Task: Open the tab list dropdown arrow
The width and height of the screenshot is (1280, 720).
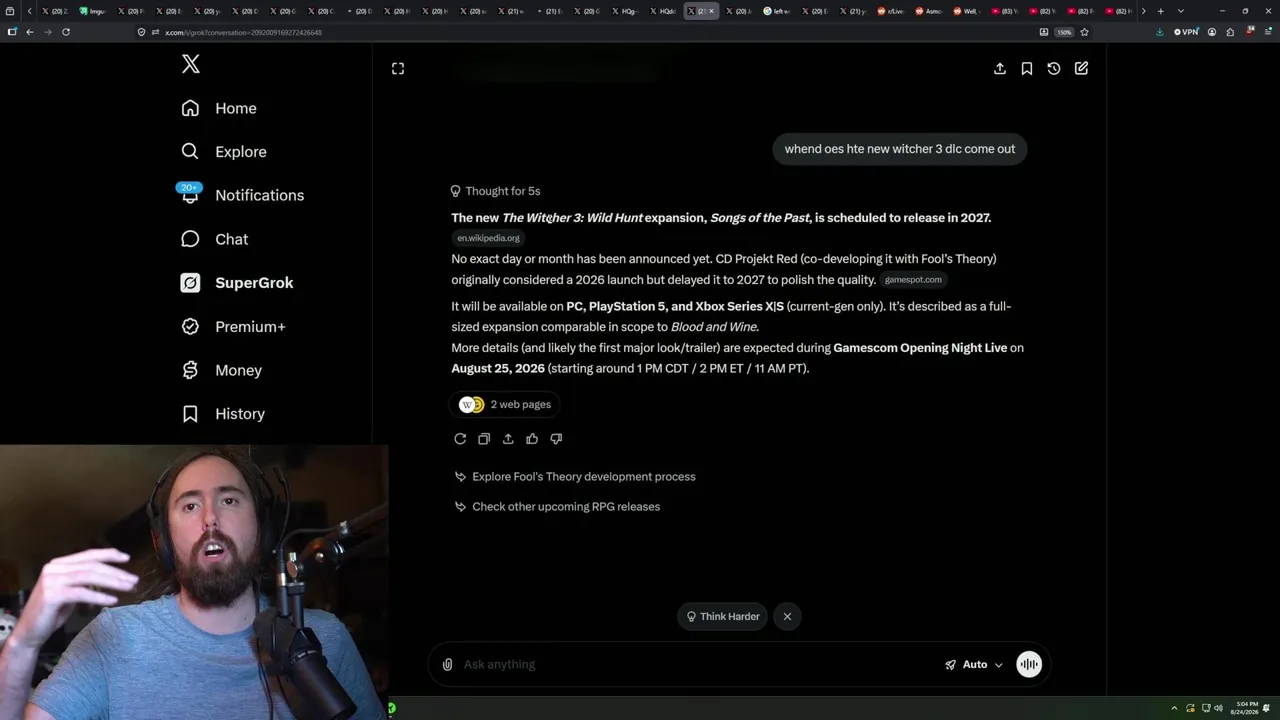Action: coord(1181,11)
